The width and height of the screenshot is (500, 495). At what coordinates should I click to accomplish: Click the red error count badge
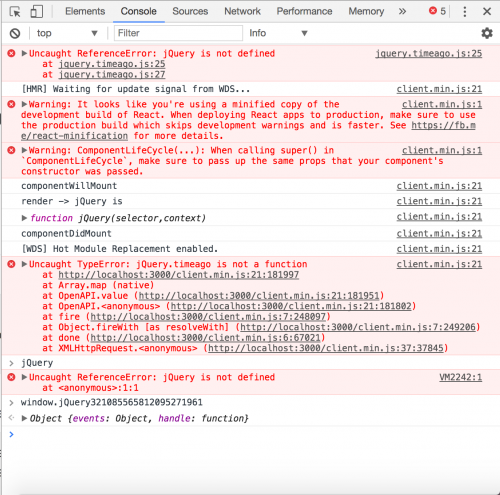click(x=437, y=11)
